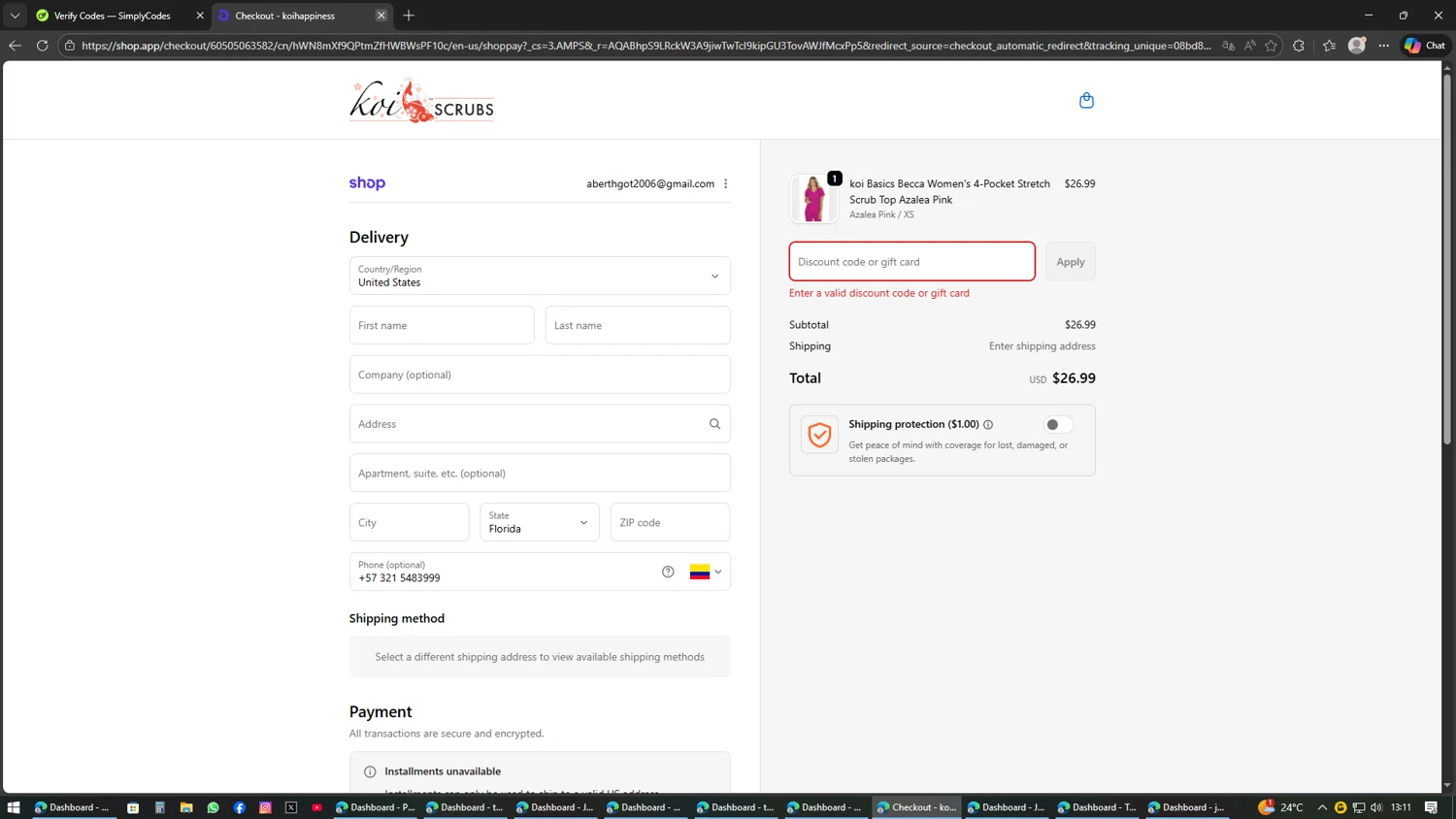
Task: Expand the Country/Region dropdown
Action: click(540, 276)
